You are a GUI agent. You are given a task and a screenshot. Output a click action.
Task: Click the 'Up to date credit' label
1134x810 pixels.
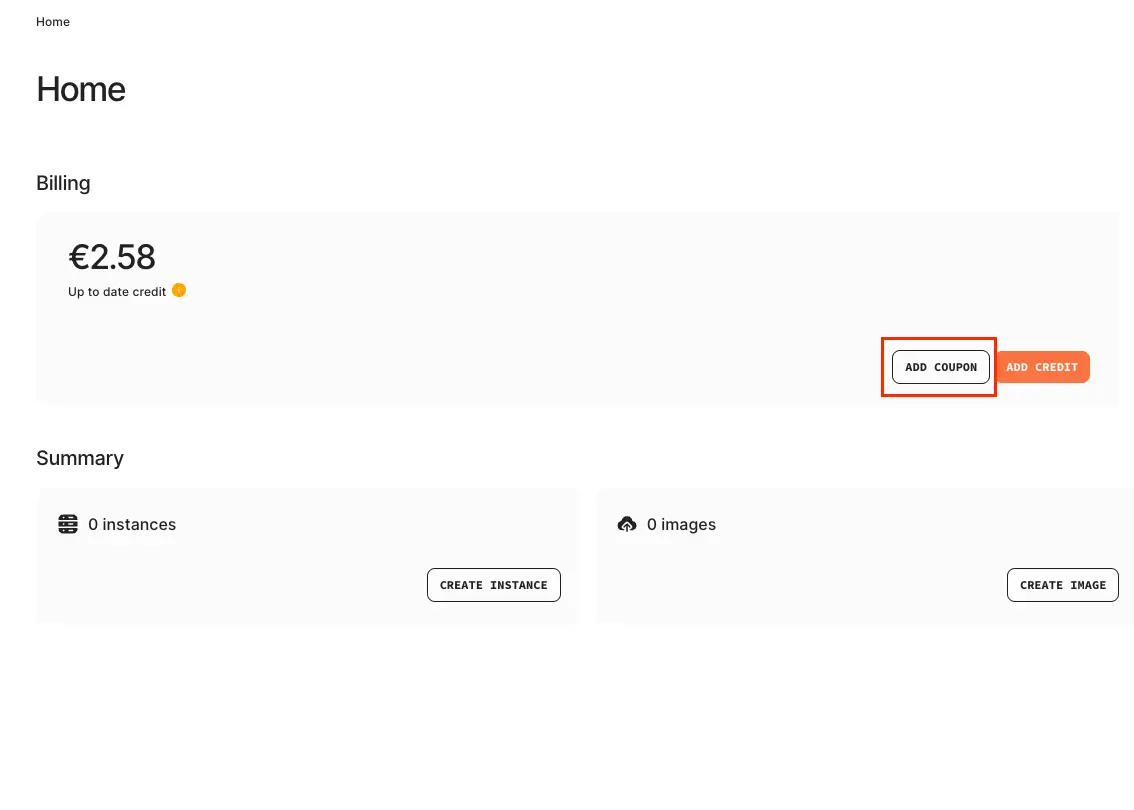(117, 292)
